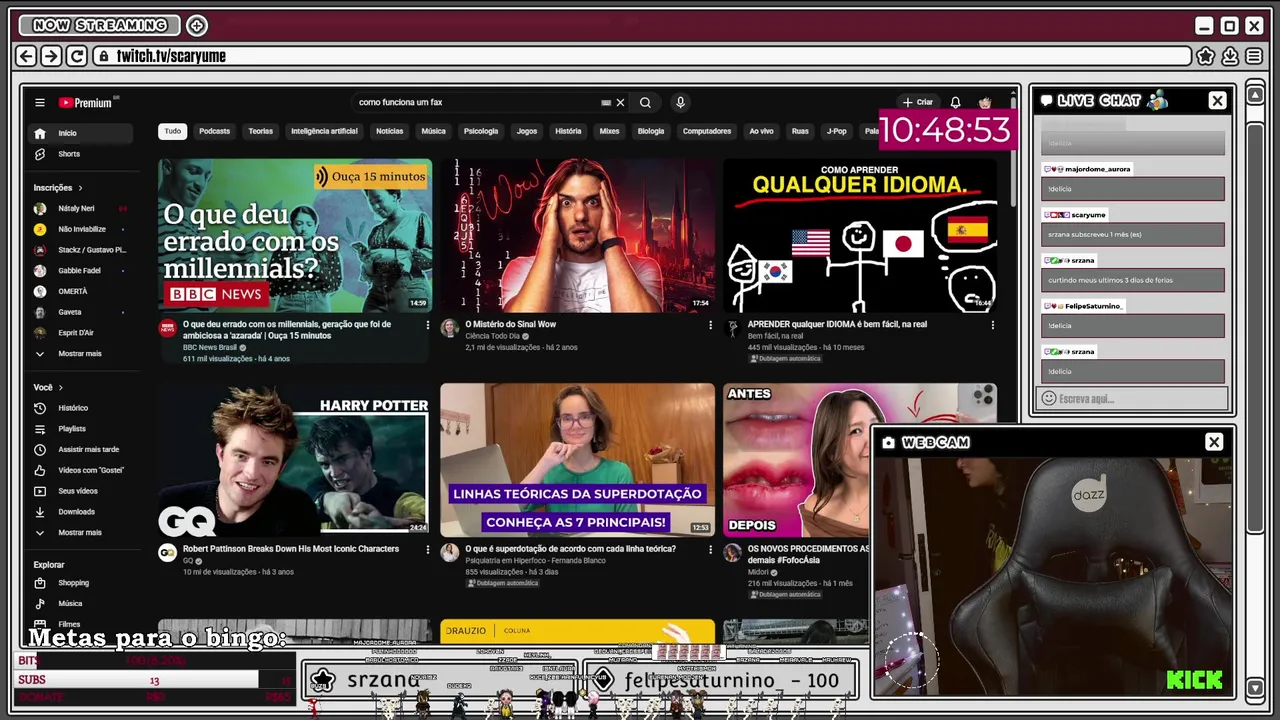
Task: Open options for superdotação video
Action: point(711,550)
